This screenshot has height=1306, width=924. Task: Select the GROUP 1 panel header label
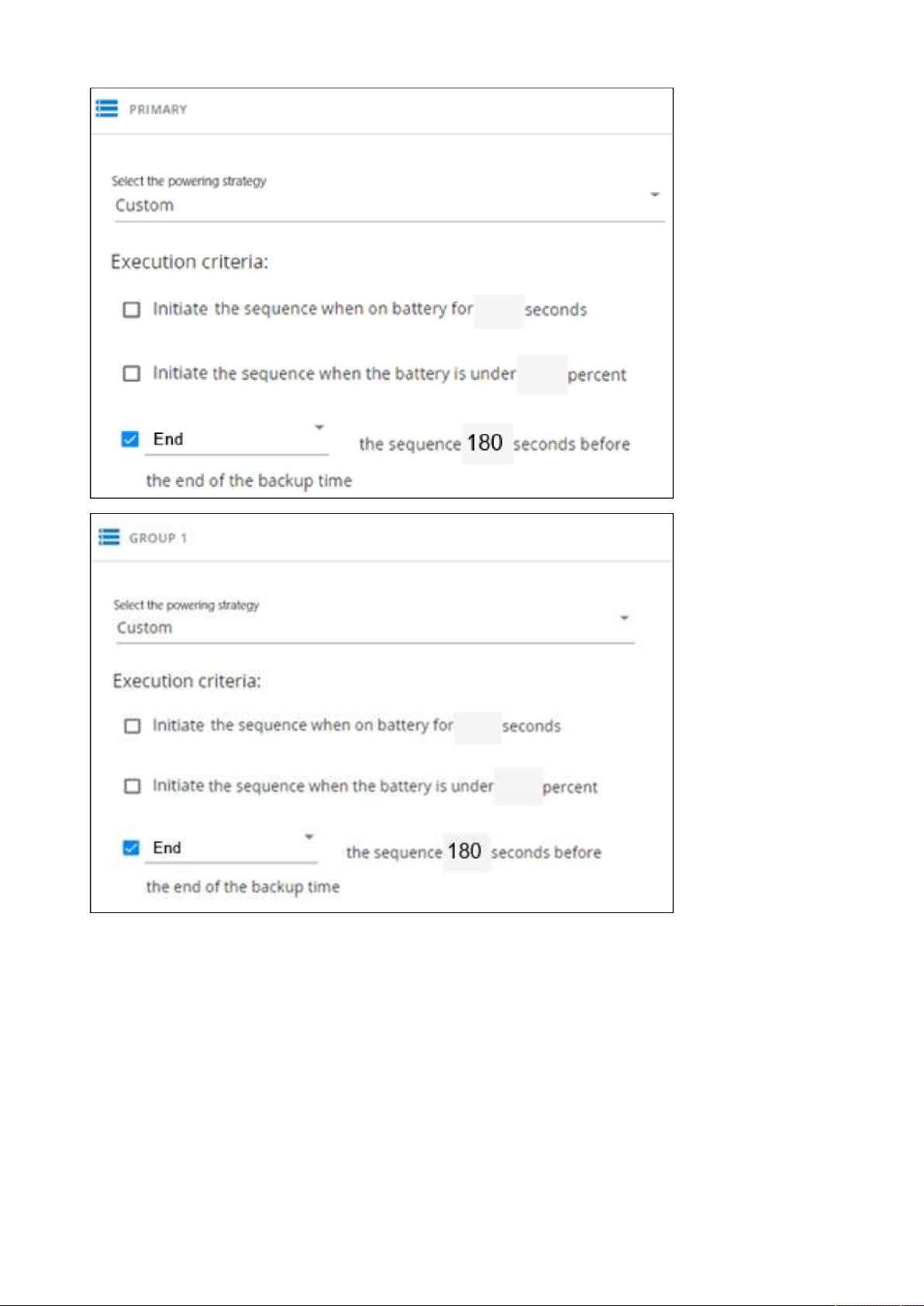coord(158,538)
